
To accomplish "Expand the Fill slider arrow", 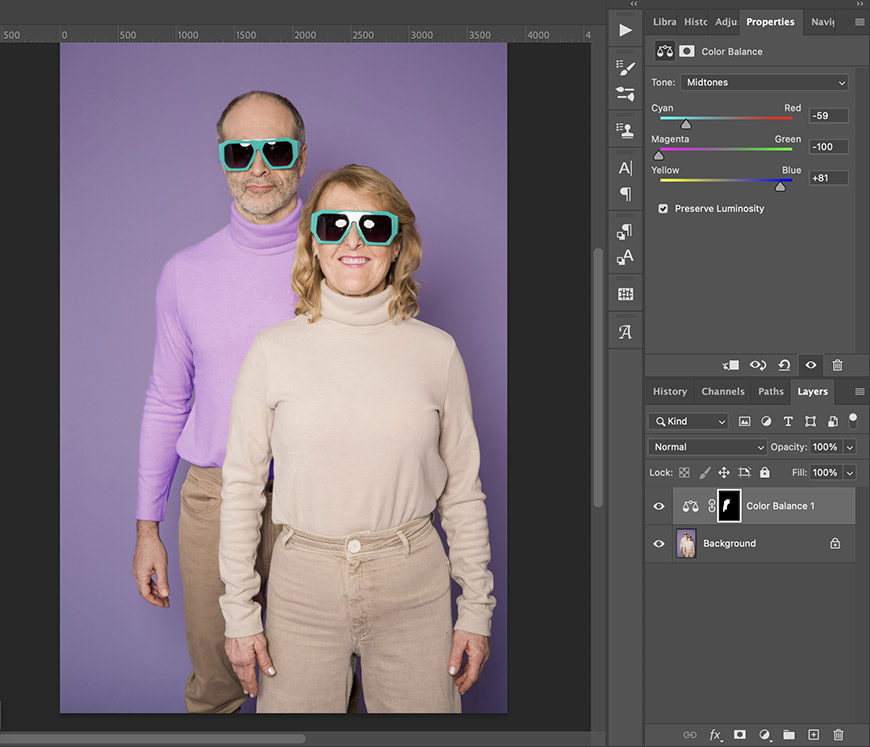I will coord(849,473).
